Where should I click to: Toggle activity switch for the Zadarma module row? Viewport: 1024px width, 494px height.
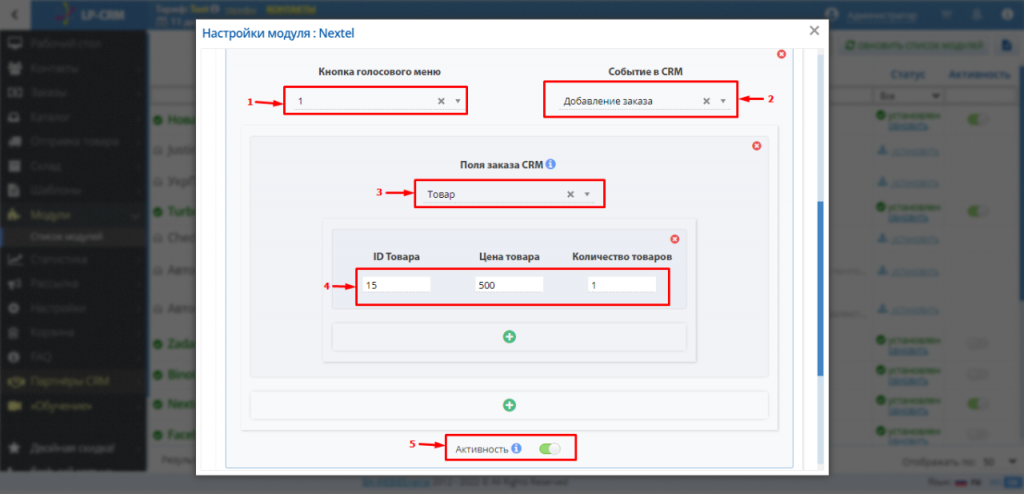point(977,342)
